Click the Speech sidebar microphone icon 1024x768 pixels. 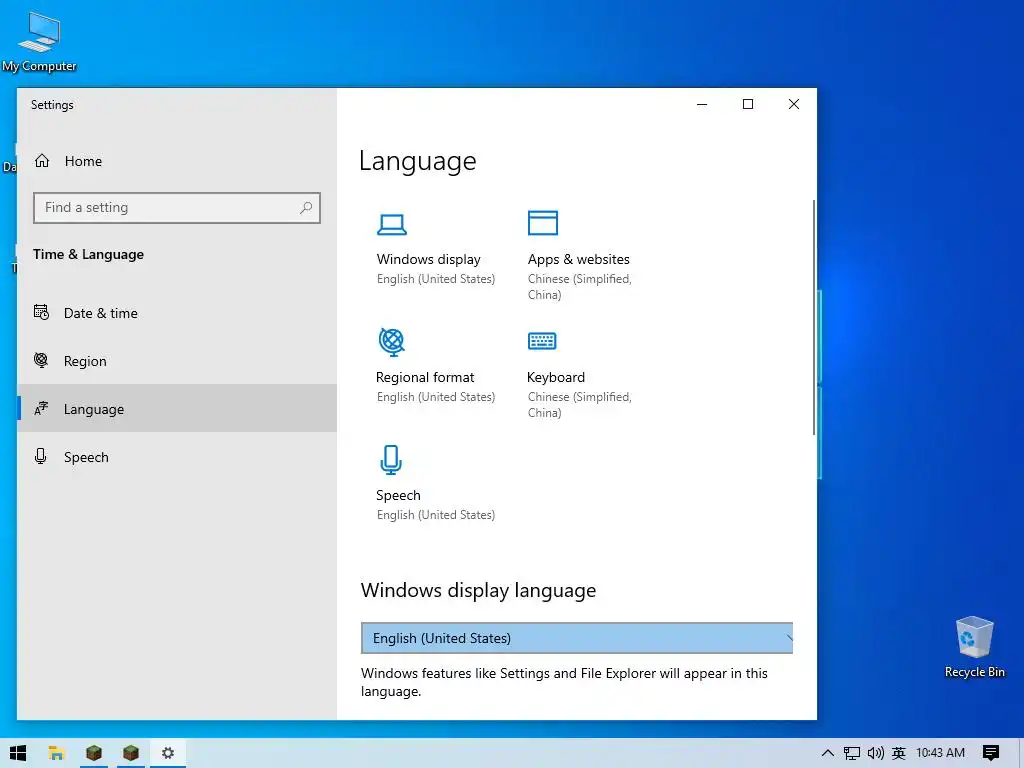click(40, 456)
